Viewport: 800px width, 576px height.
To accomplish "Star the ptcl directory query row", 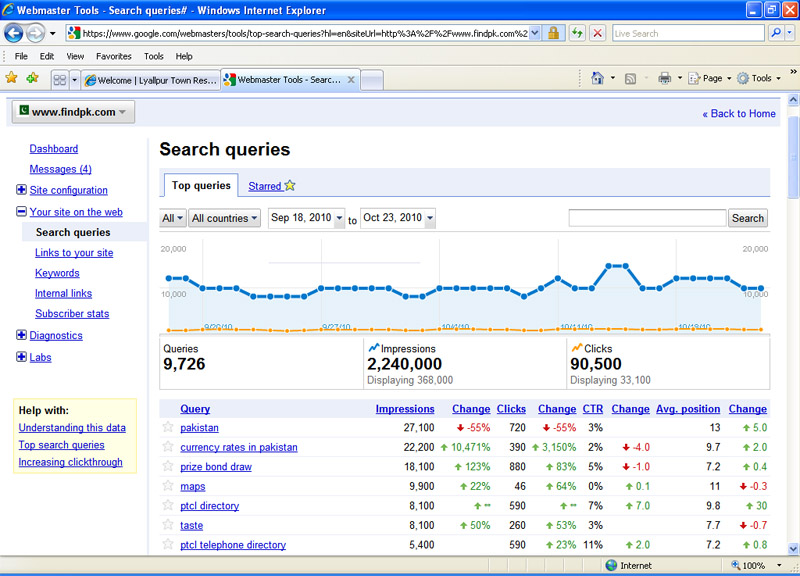I will (x=168, y=505).
